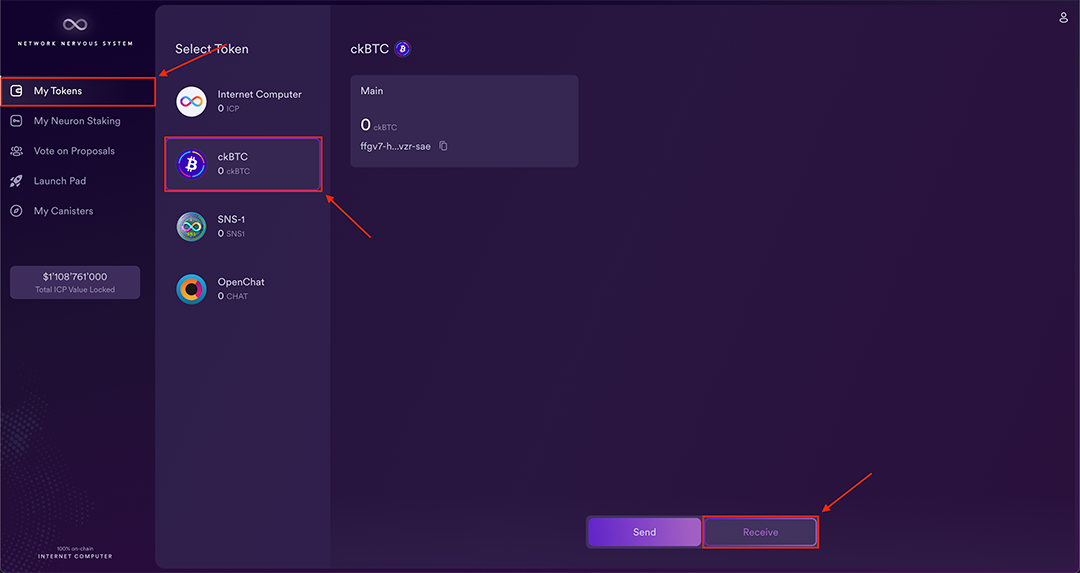Image resolution: width=1080 pixels, height=573 pixels.
Task: Copy the ckBTC Main account address
Action: point(444,146)
